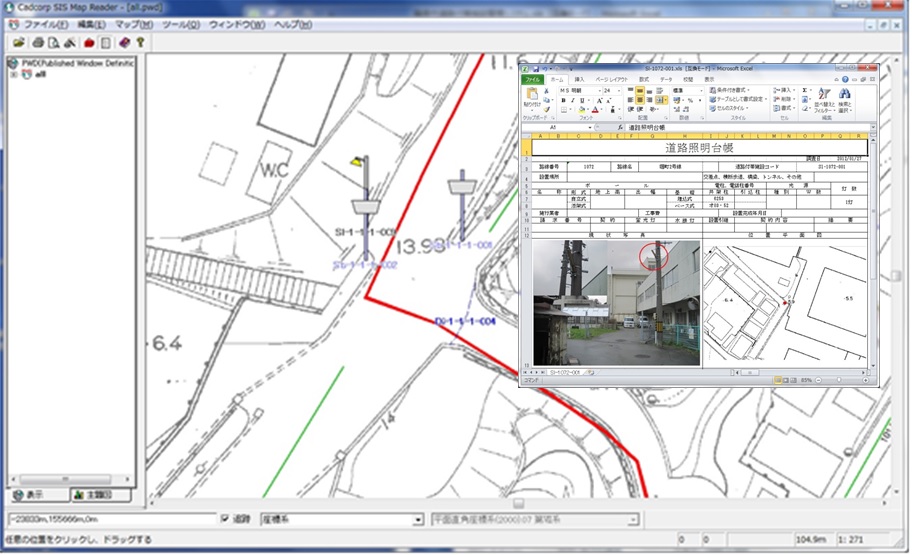The height and width of the screenshot is (555, 912).
Task: Open the 編集(E) menu
Action: tap(91, 24)
